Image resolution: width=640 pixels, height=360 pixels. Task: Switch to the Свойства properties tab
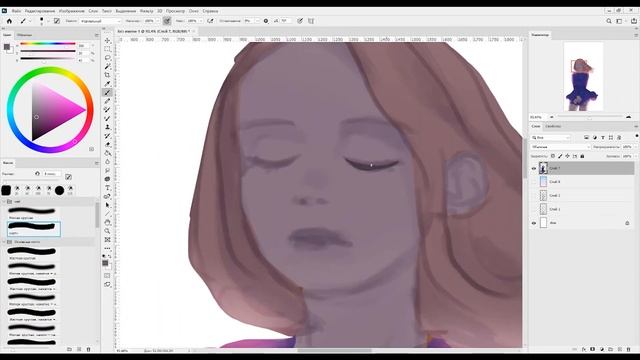point(553,127)
